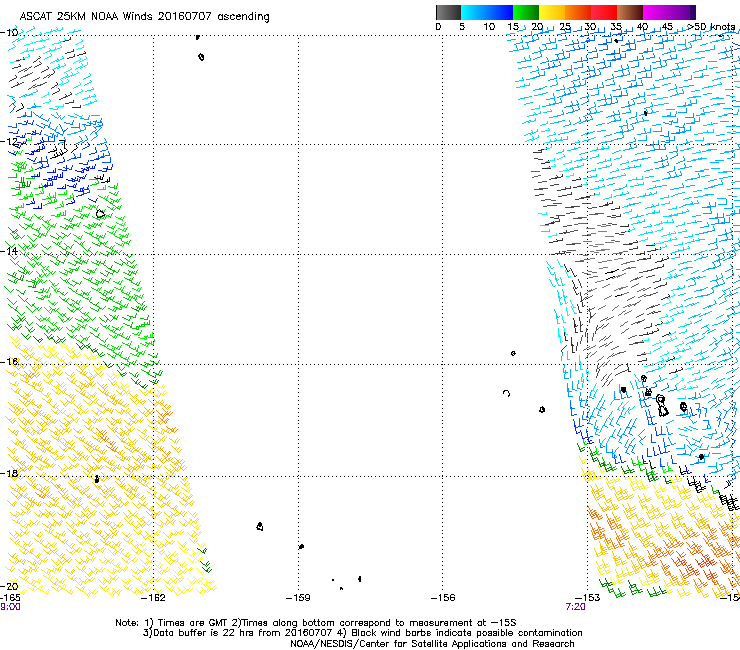
Task: Click the '-16' latitude axis label
Action: 9,362
